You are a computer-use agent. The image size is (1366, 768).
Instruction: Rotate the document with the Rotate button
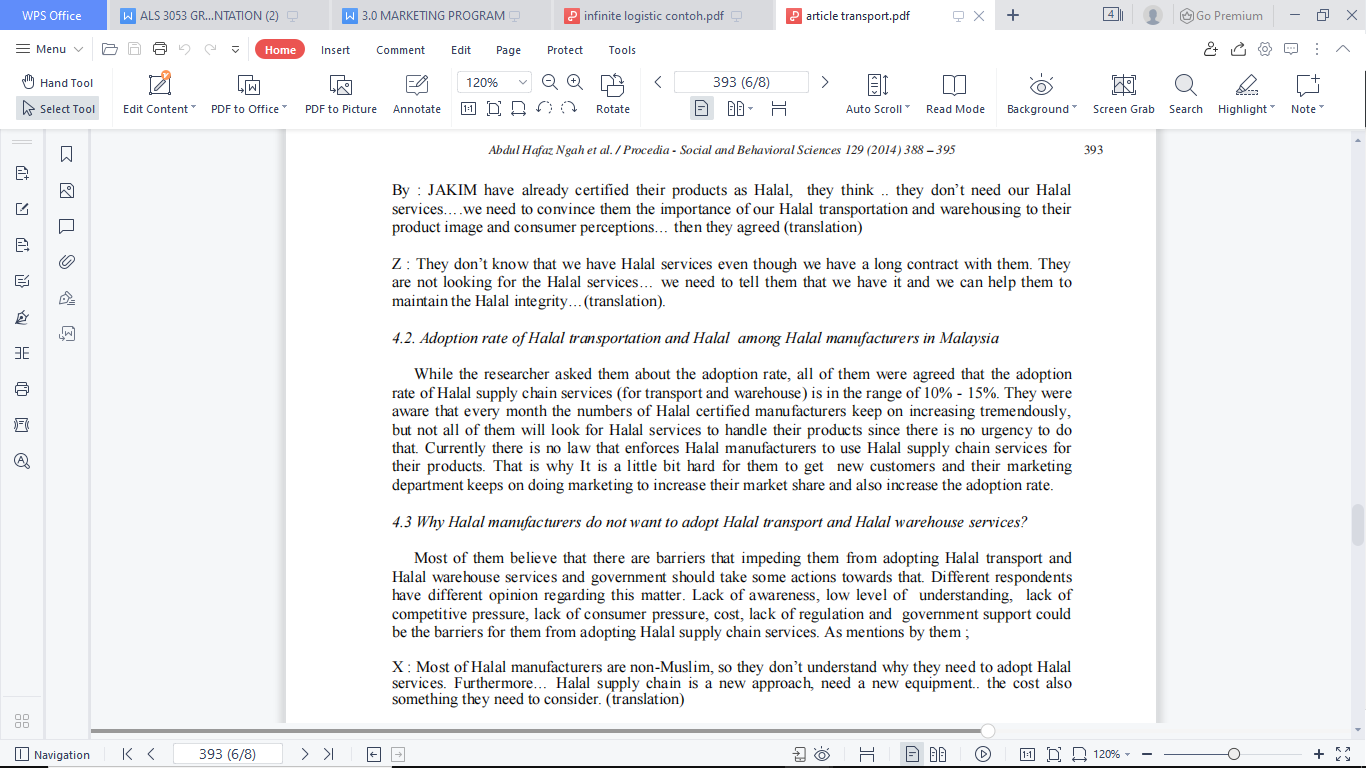coord(613,94)
